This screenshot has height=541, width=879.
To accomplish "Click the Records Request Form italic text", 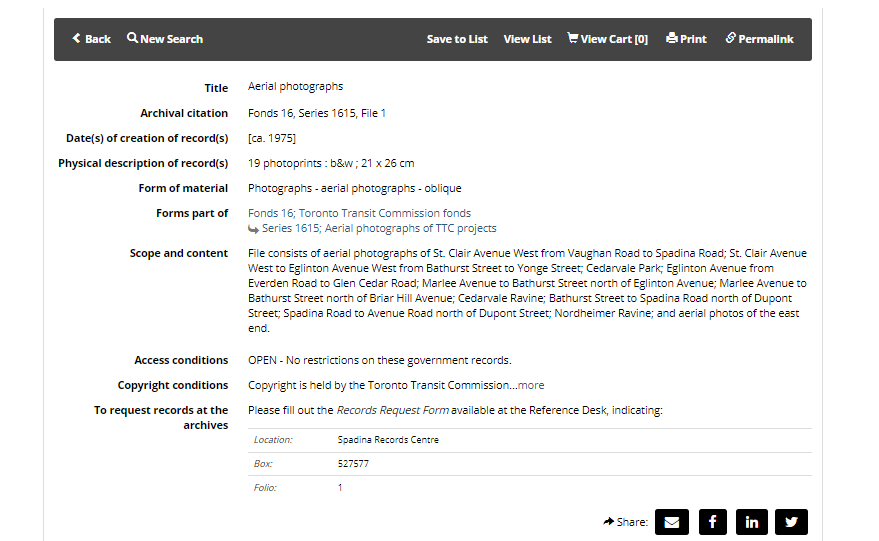I will click(392, 410).
